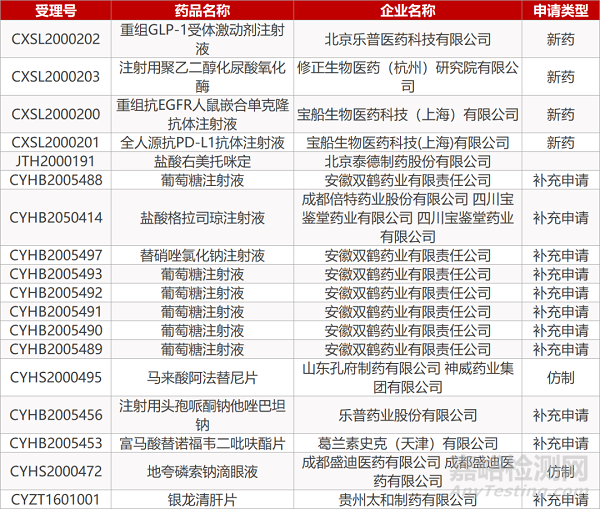Select cell CXSL2000203
The image size is (600, 509).
[x=56, y=77]
